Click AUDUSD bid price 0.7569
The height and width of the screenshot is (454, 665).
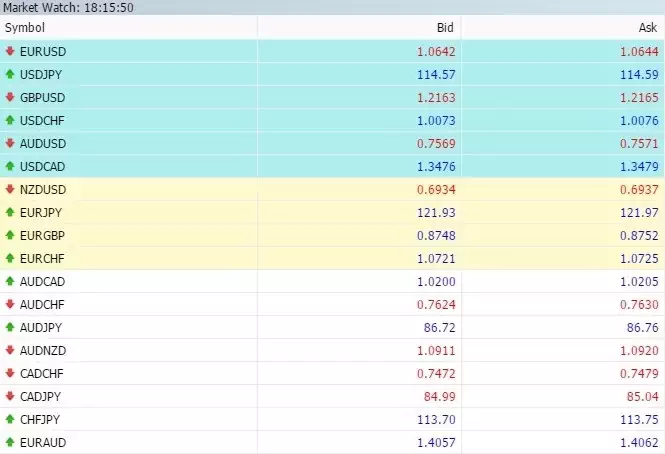436,143
